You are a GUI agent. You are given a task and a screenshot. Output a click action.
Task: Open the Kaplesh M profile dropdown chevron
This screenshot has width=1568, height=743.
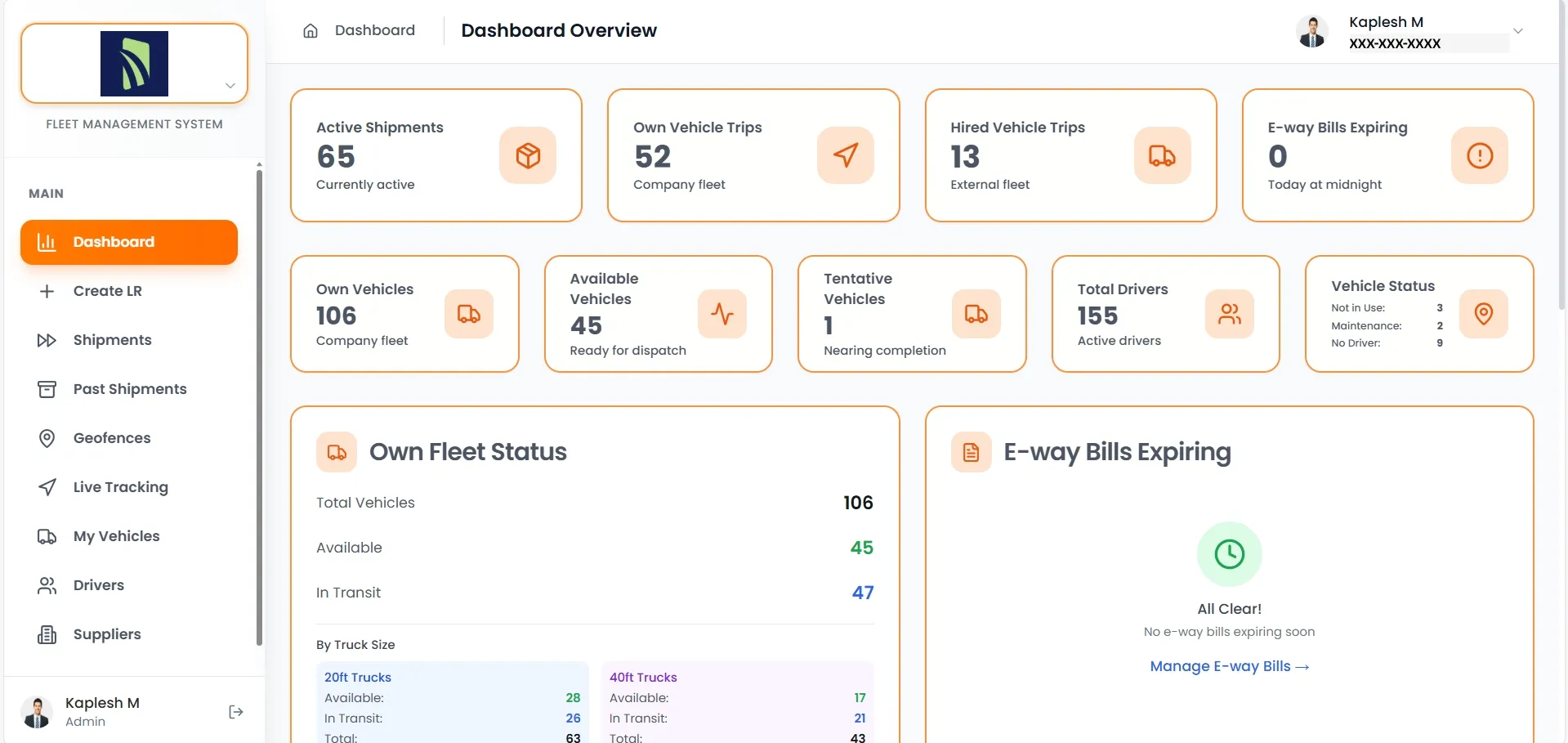coord(1517,31)
